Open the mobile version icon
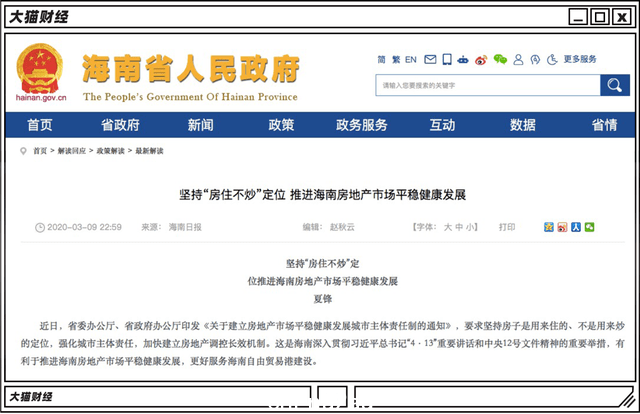 pos(447,60)
